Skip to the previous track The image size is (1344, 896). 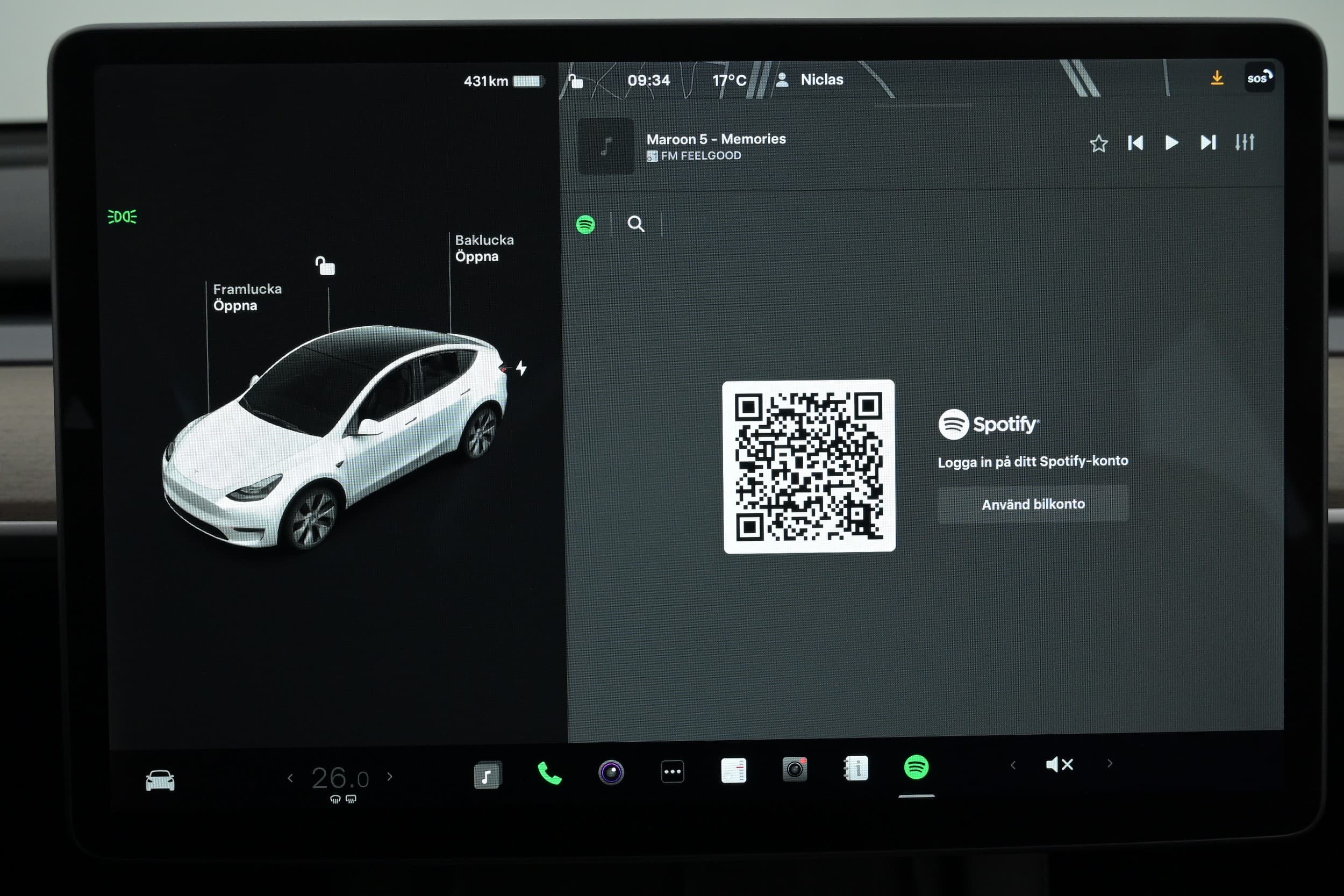[1135, 143]
